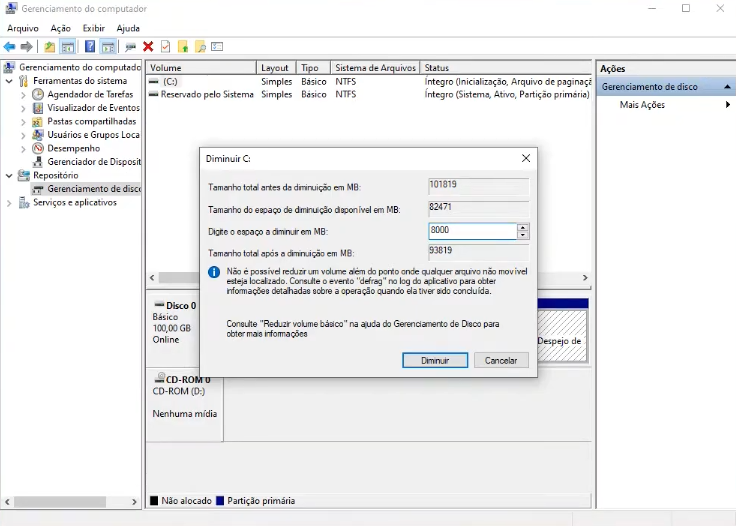Screen dimensions: 736x526
Task: Click the folder with magnifier icon
Action: click(200, 47)
